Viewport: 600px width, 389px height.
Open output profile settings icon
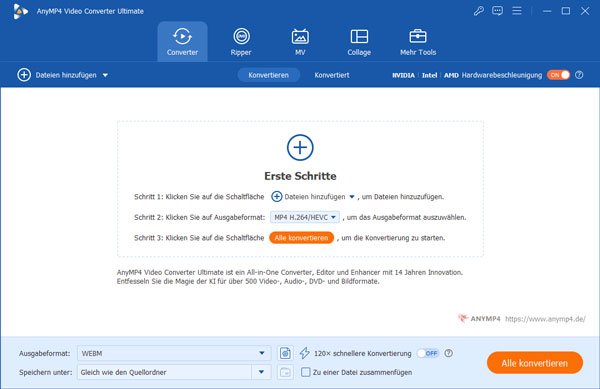[x=285, y=353]
